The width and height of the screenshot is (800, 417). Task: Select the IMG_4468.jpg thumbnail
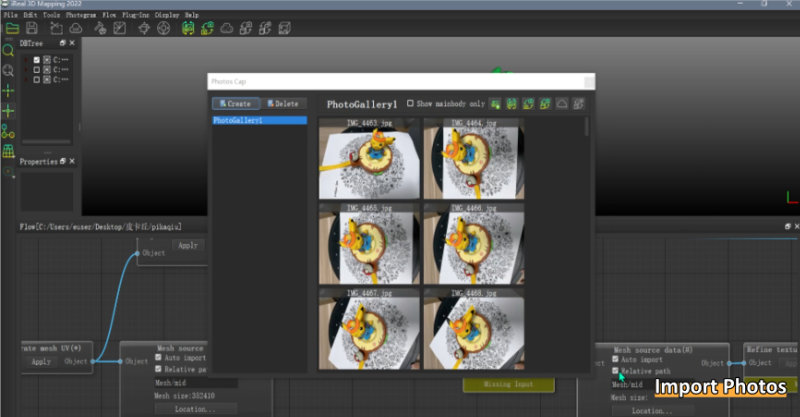[x=474, y=329]
